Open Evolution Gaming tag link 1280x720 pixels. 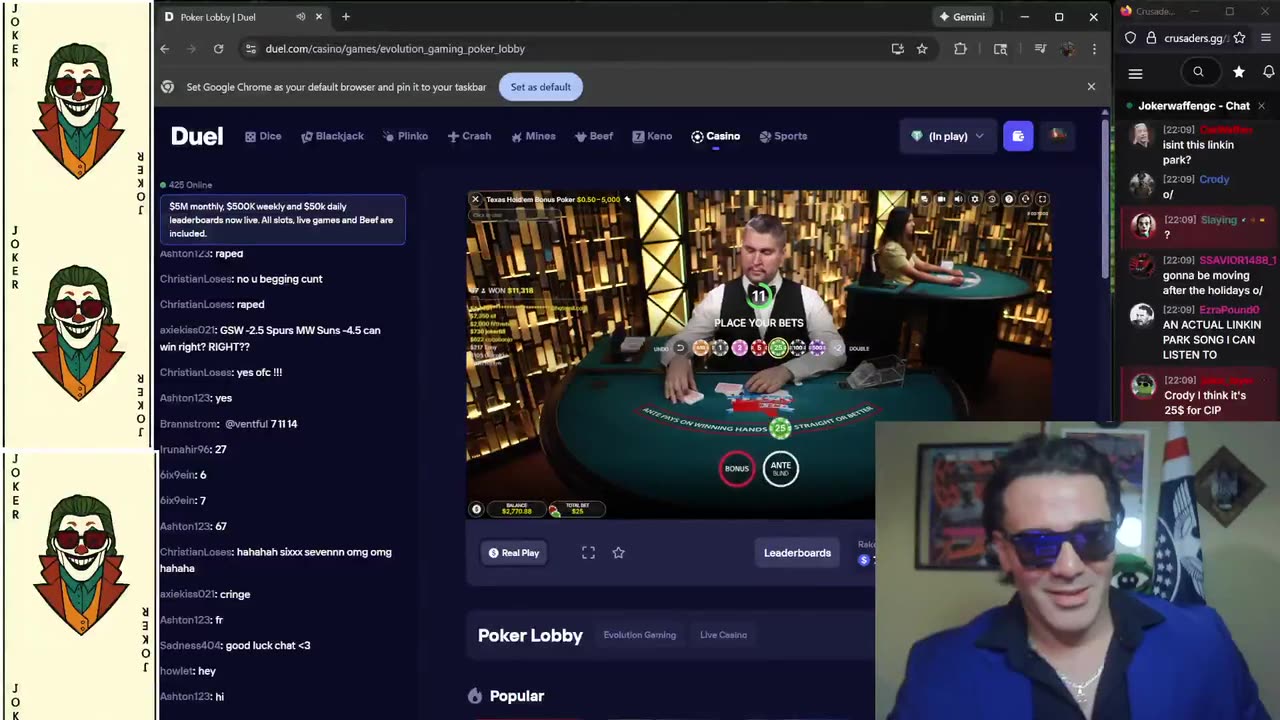coord(640,635)
